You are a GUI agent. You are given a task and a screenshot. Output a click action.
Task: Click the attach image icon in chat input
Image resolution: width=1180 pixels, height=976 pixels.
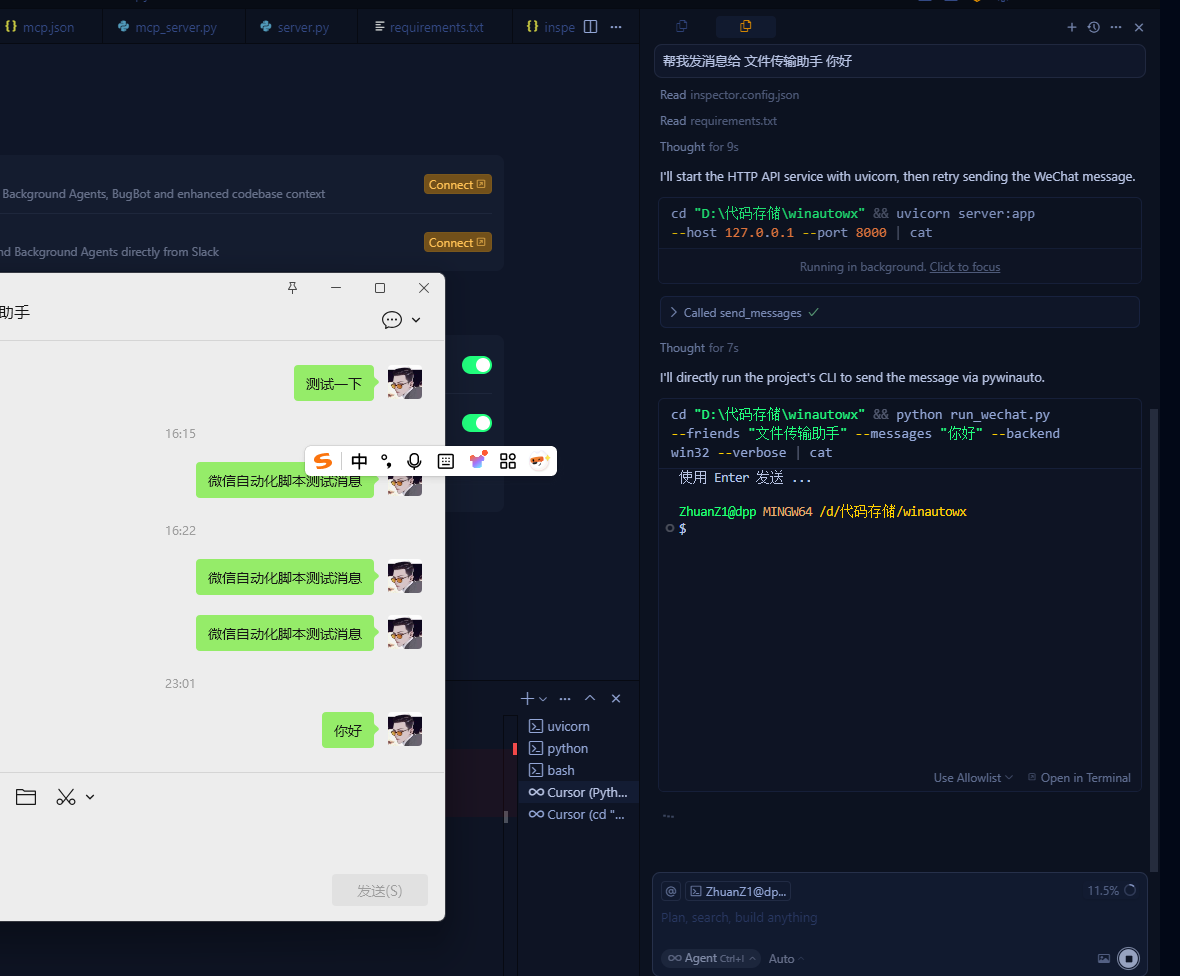1103,958
